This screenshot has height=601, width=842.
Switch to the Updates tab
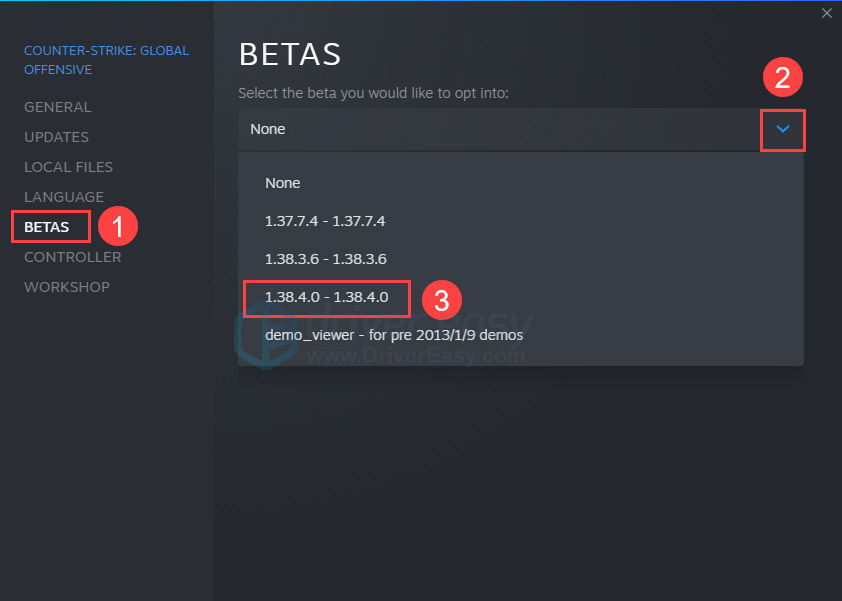pos(56,137)
